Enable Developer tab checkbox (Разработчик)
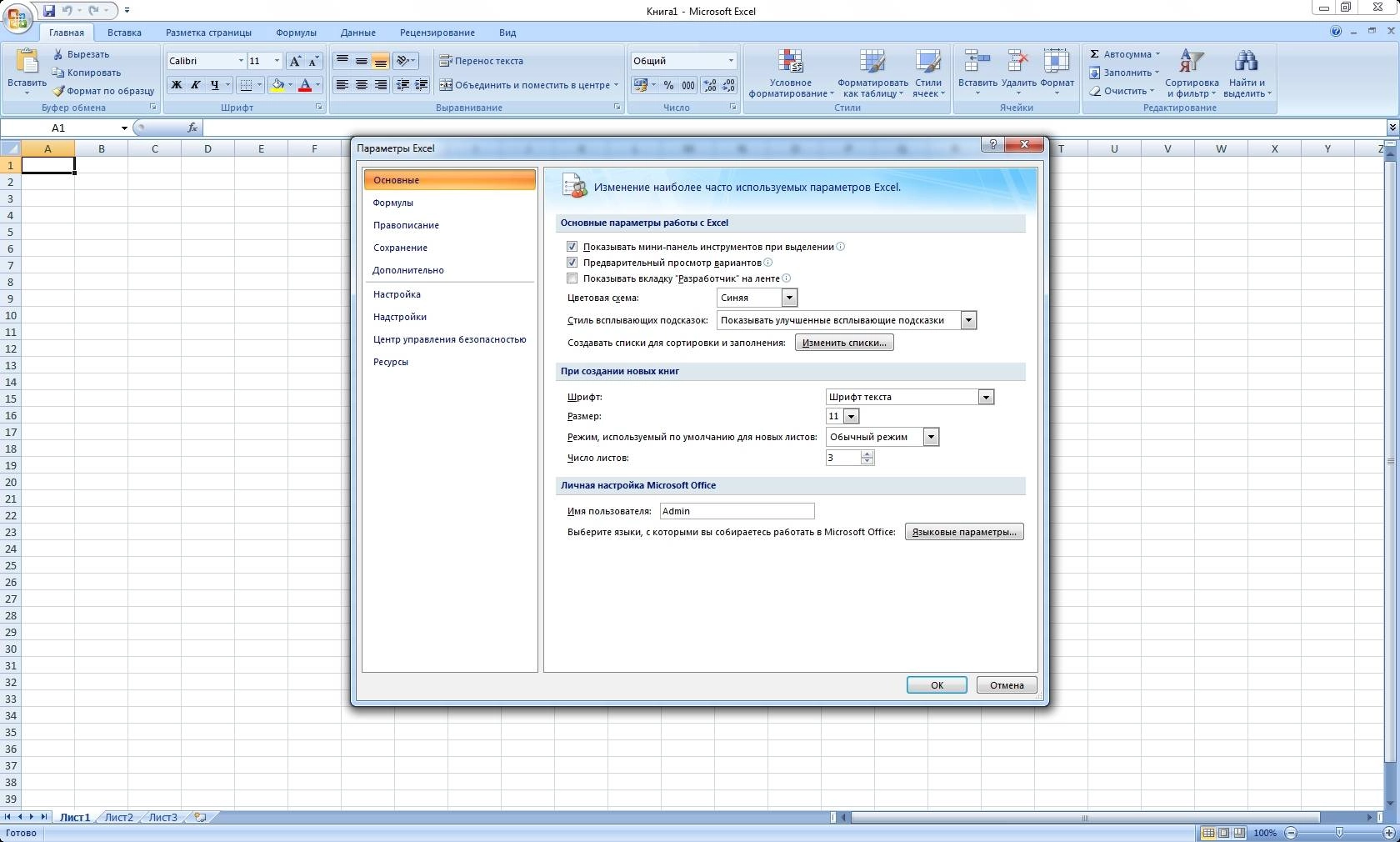1400x842 pixels. pyautogui.click(x=572, y=278)
